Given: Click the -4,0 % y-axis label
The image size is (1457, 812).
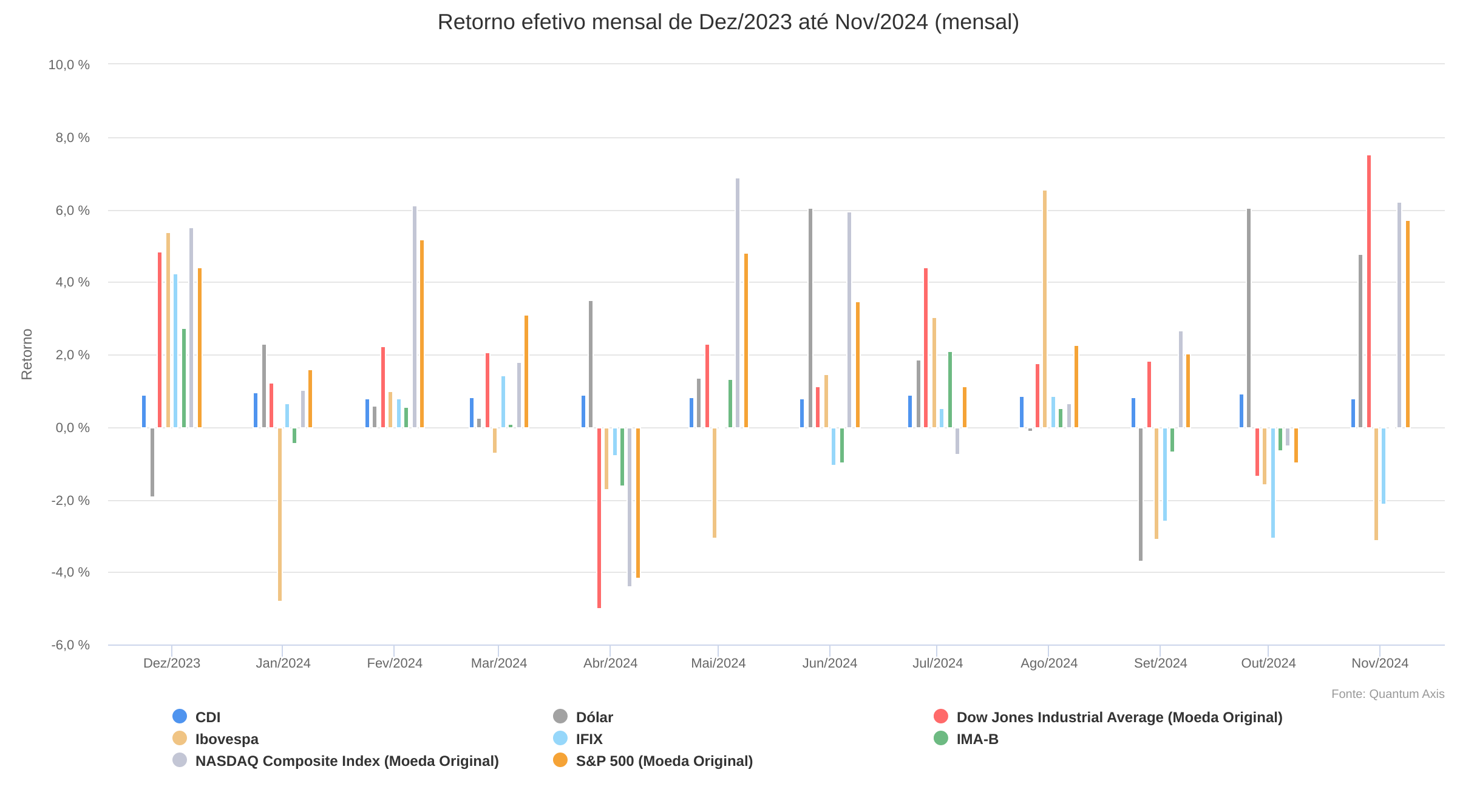Looking at the screenshot, I should click(70, 572).
